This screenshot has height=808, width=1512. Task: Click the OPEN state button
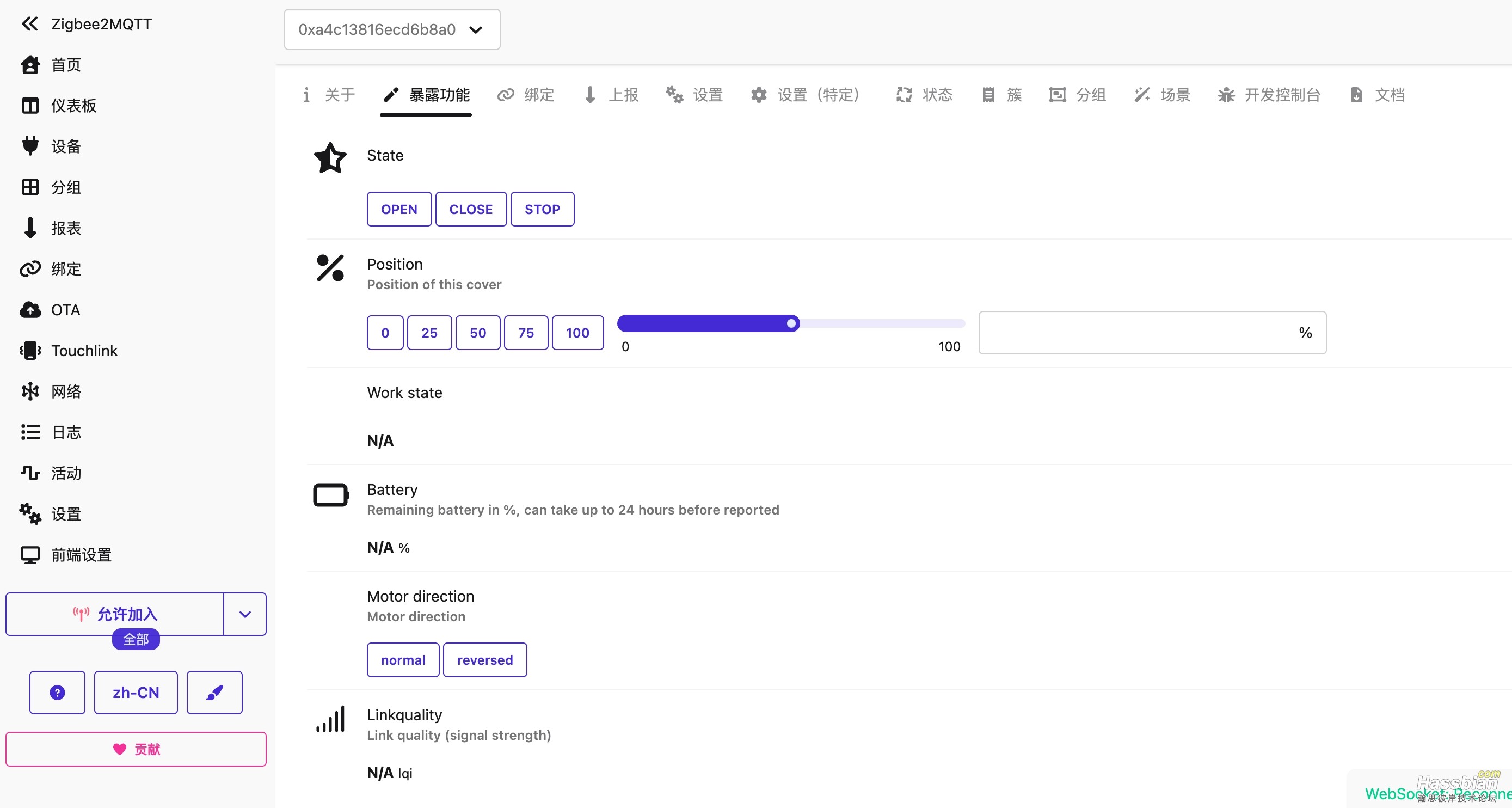tap(399, 209)
